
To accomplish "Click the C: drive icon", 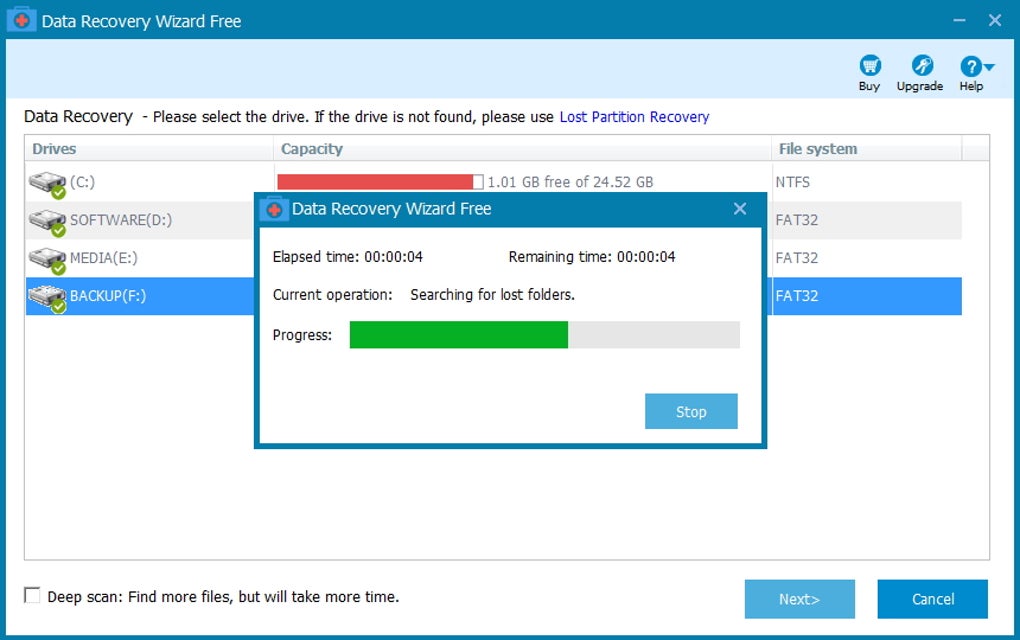I will click(x=47, y=183).
